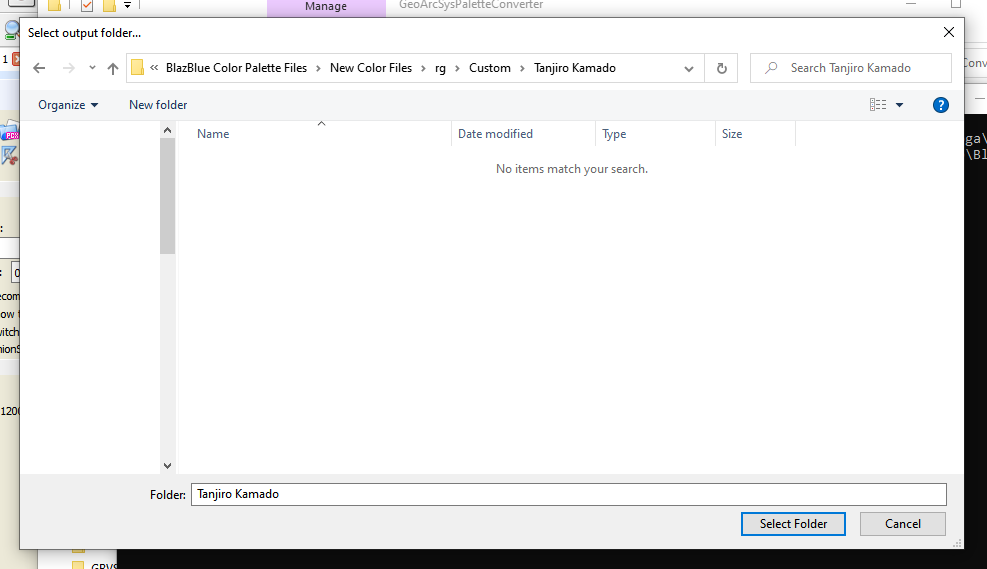987x569 pixels.
Task: Open the view options dropdown arrow
Action: click(x=900, y=105)
